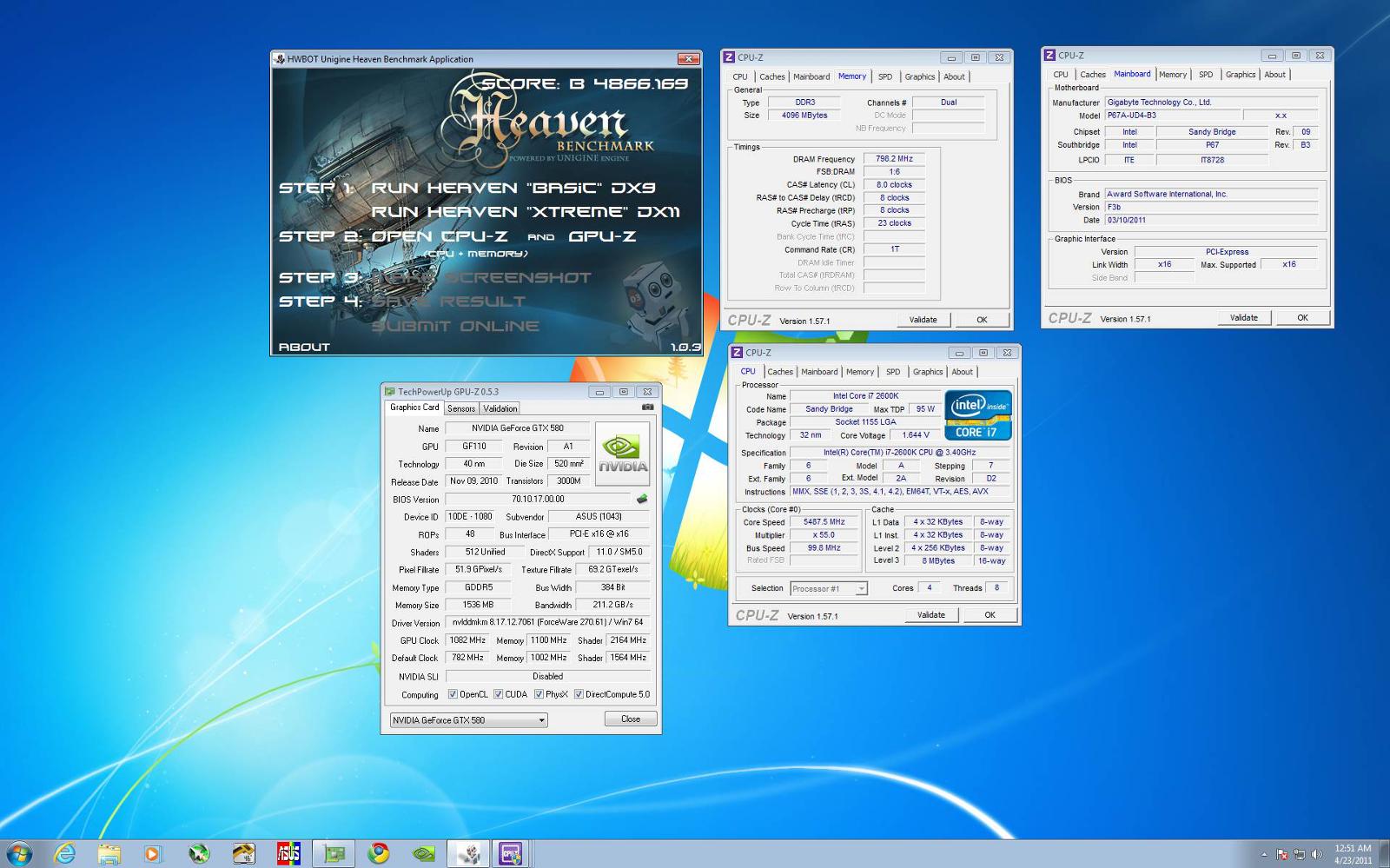Launch Internet Explorer from the taskbar
The height and width of the screenshot is (868, 1390).
[64, 853]
